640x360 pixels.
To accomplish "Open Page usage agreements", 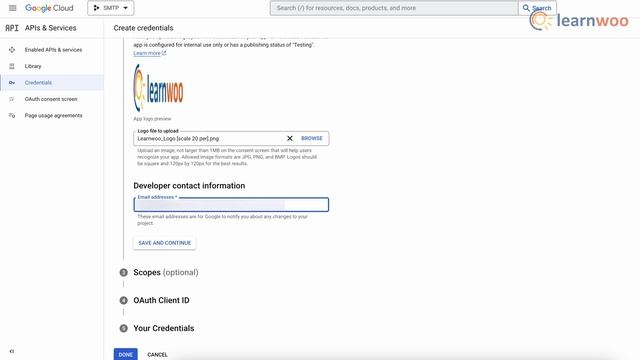I will point(53,116).
